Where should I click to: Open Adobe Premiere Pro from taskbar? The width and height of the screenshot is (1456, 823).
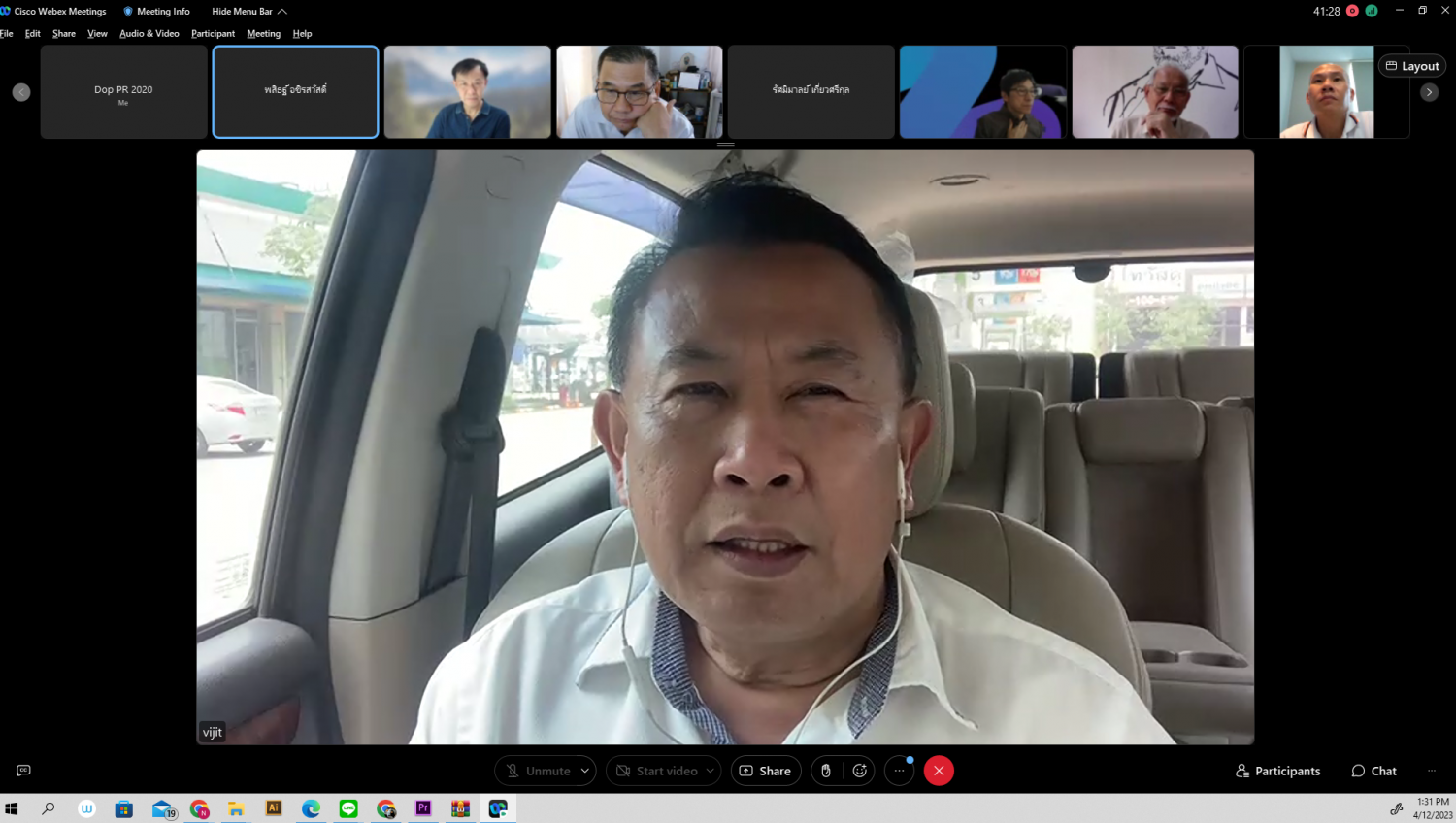pyautogui.click(x=423, y=808)
